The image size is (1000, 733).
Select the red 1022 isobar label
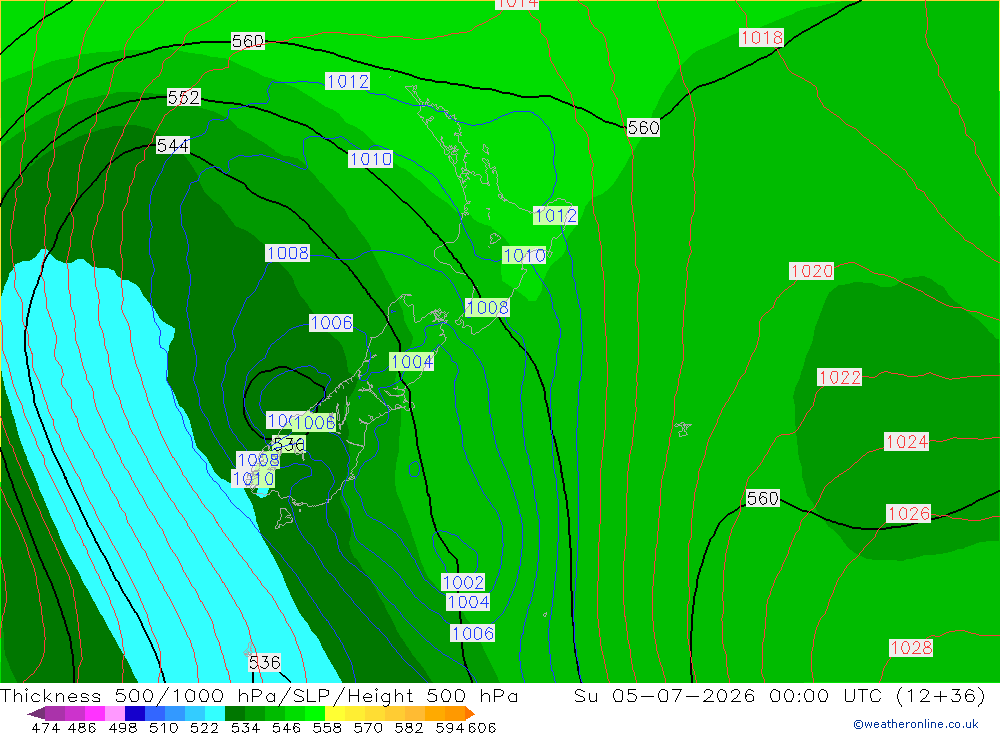pos(840,377)
